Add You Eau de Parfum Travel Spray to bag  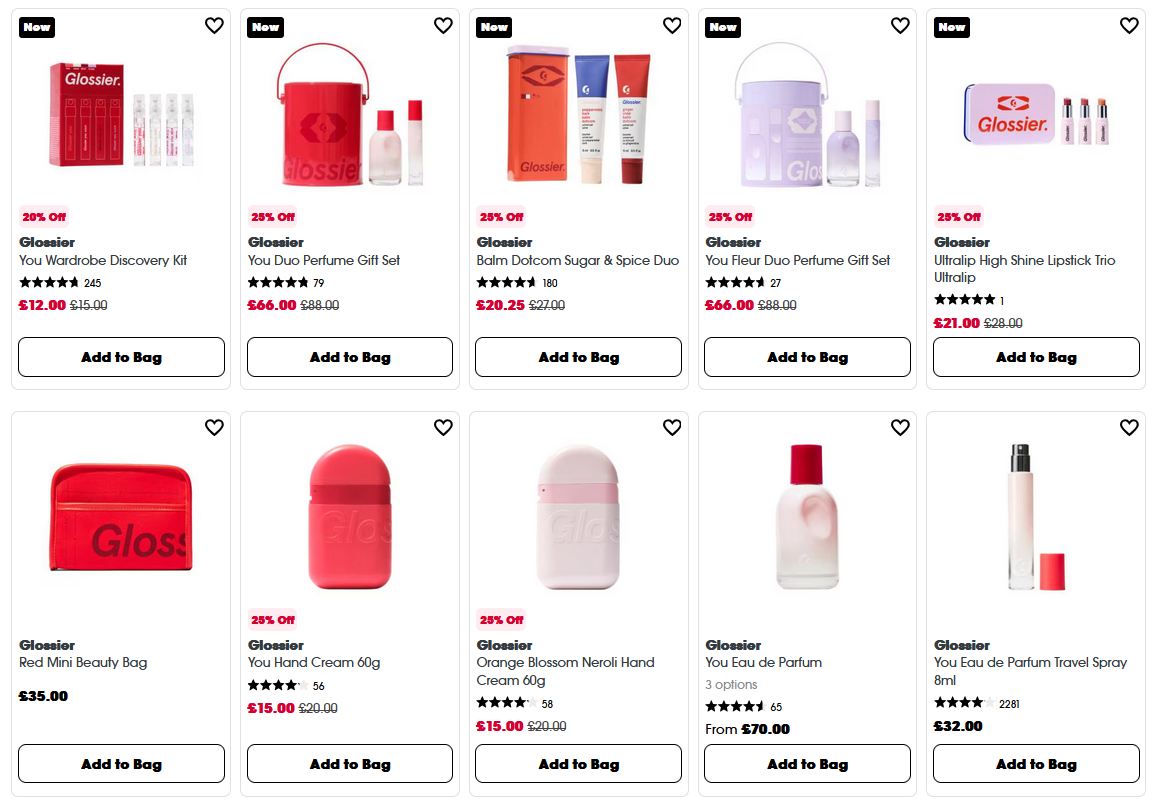[1036, 763]
